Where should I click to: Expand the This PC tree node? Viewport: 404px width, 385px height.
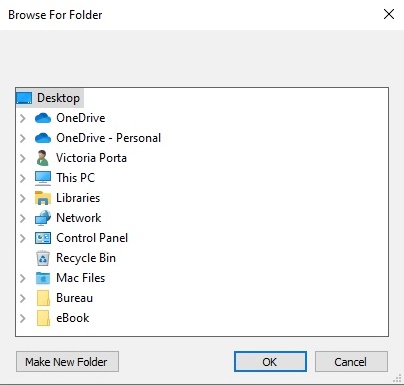[23, 178]
